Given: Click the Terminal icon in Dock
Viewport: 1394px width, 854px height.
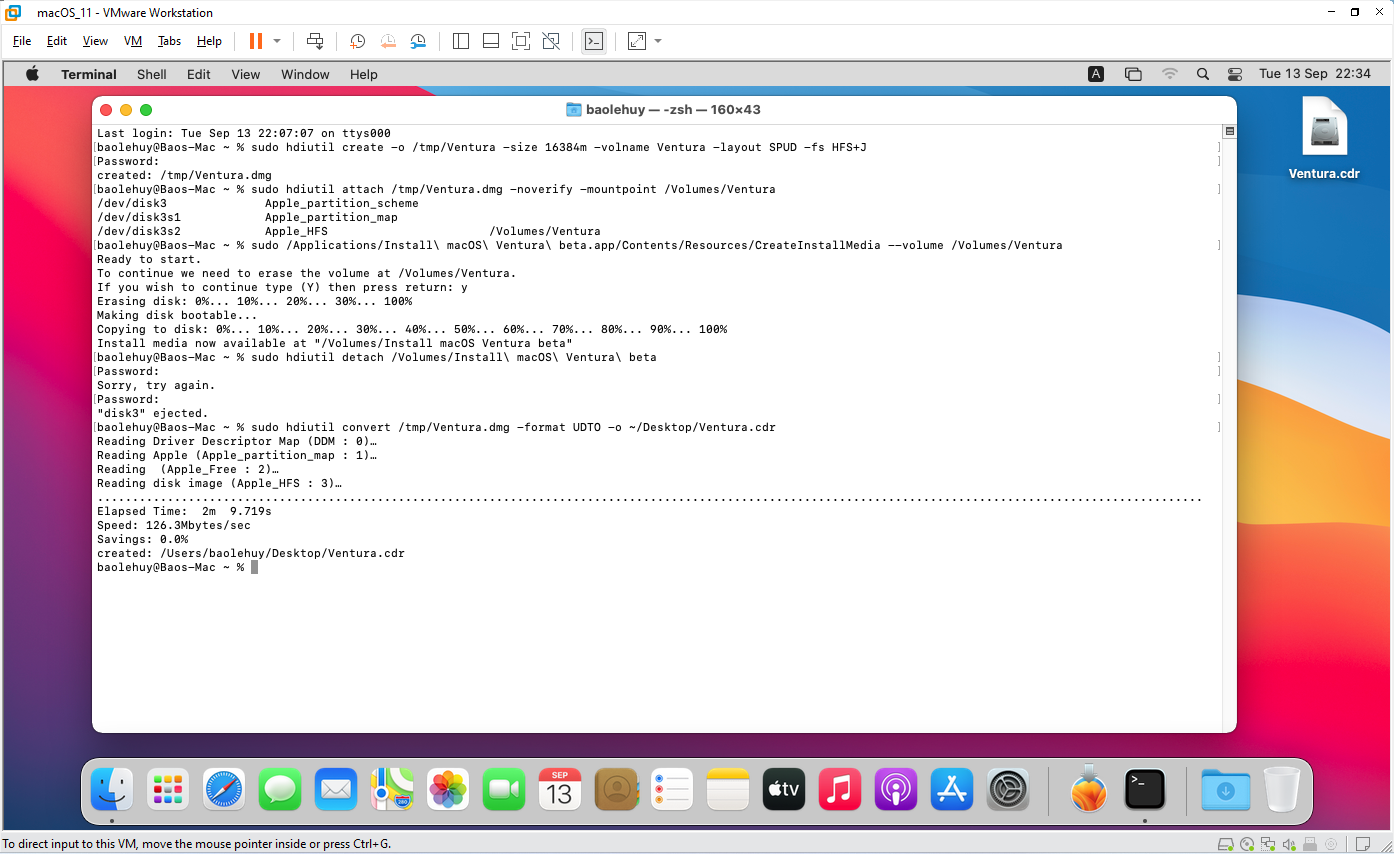Looking at the screenshot, I should [x=1144, y=790].
